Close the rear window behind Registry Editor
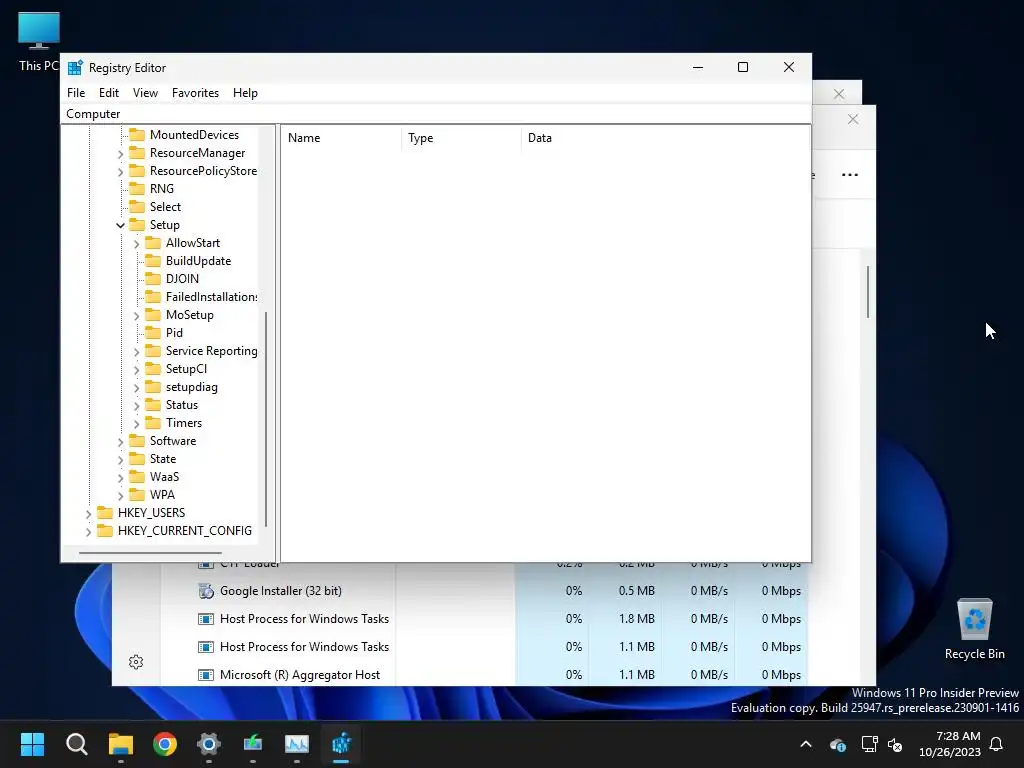Image resolution: width=1024 pixels, height=768 pixels. click(x=839, y=94)
